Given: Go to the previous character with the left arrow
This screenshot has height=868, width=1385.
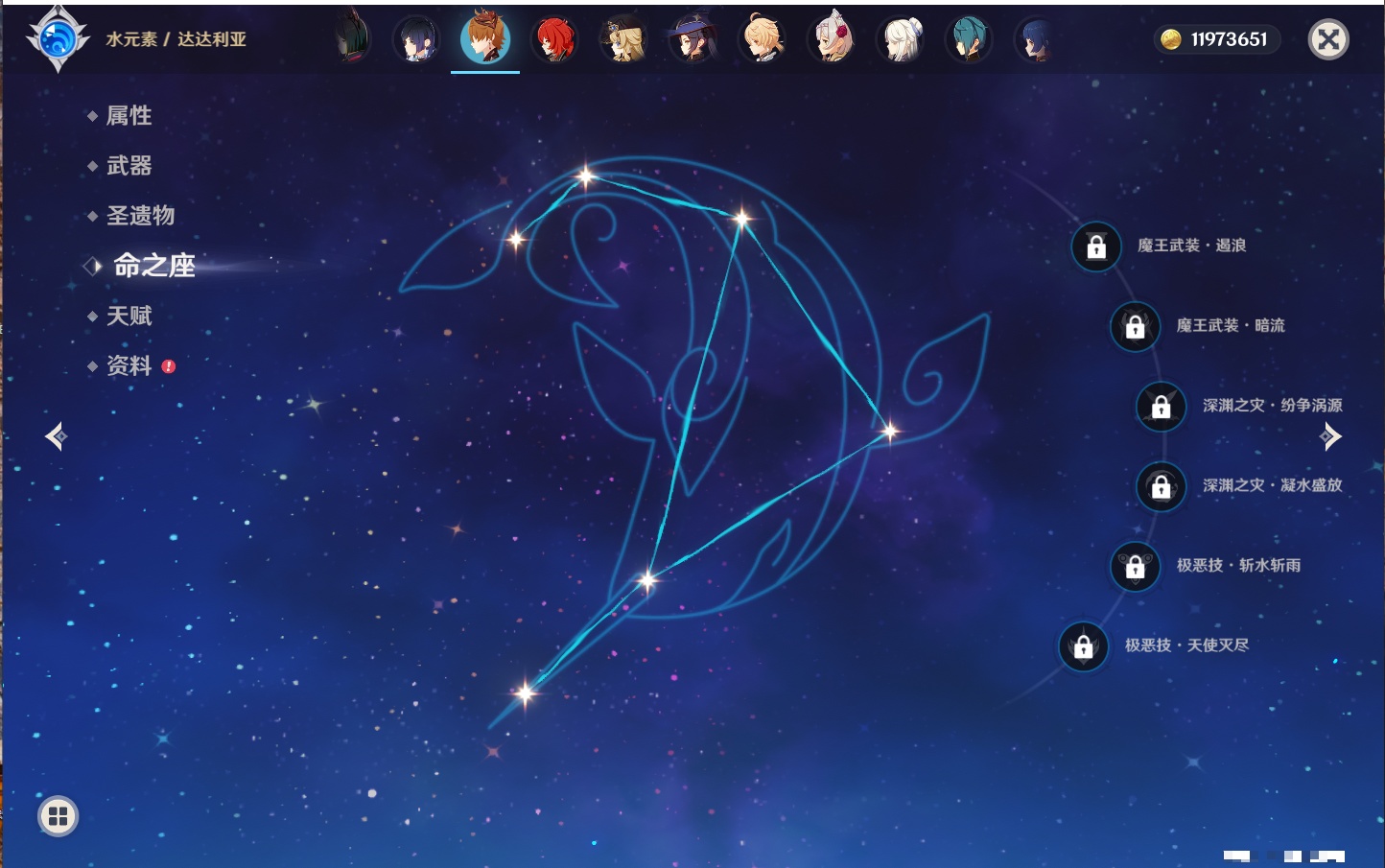Looking at the screenshot, I should [56, 436].
